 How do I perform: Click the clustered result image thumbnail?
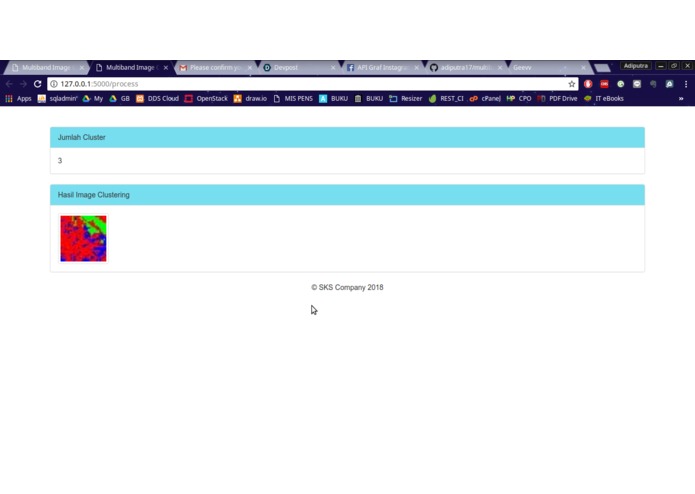tap(83, 238)
